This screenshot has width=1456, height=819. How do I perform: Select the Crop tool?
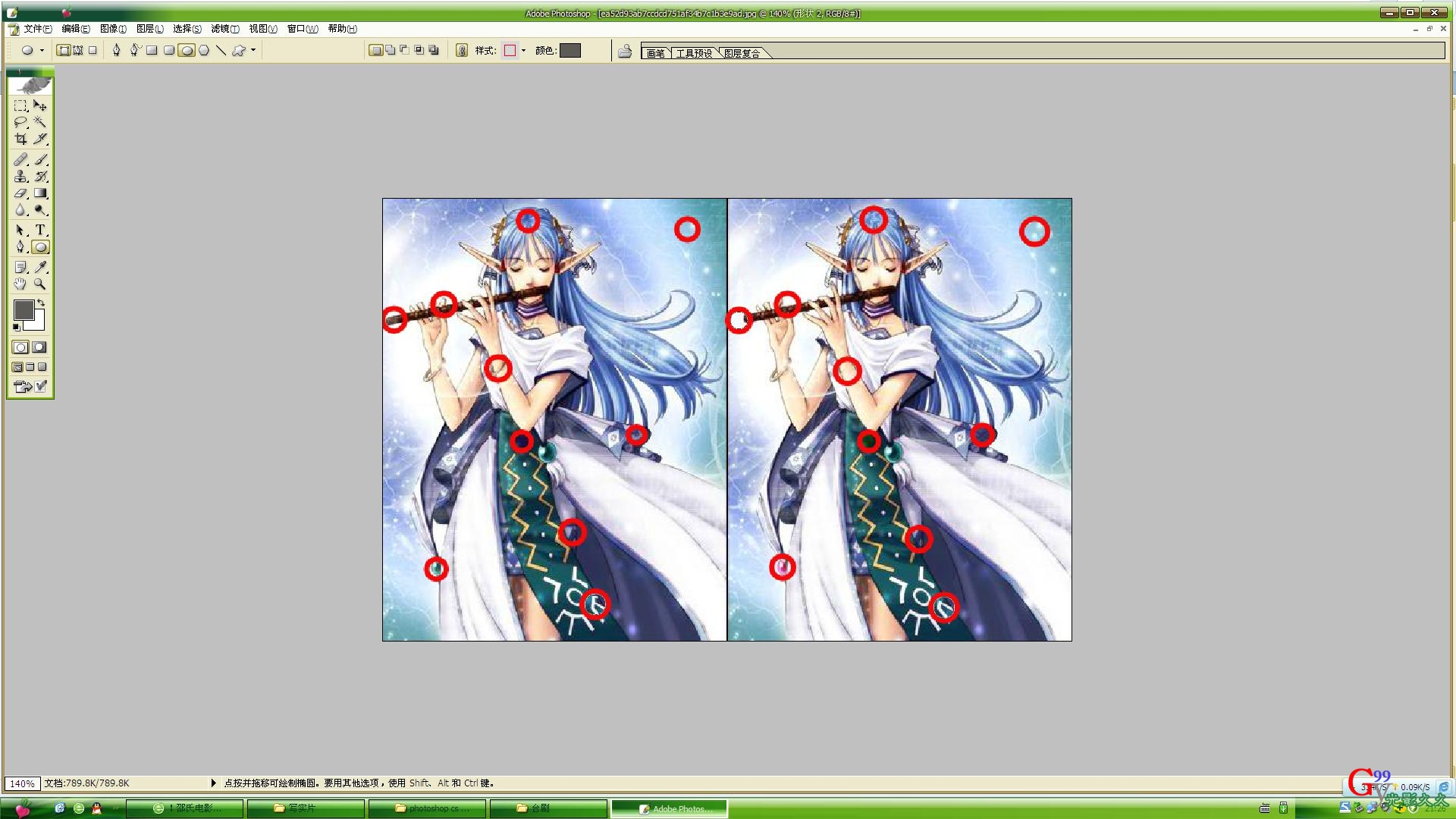20,139
